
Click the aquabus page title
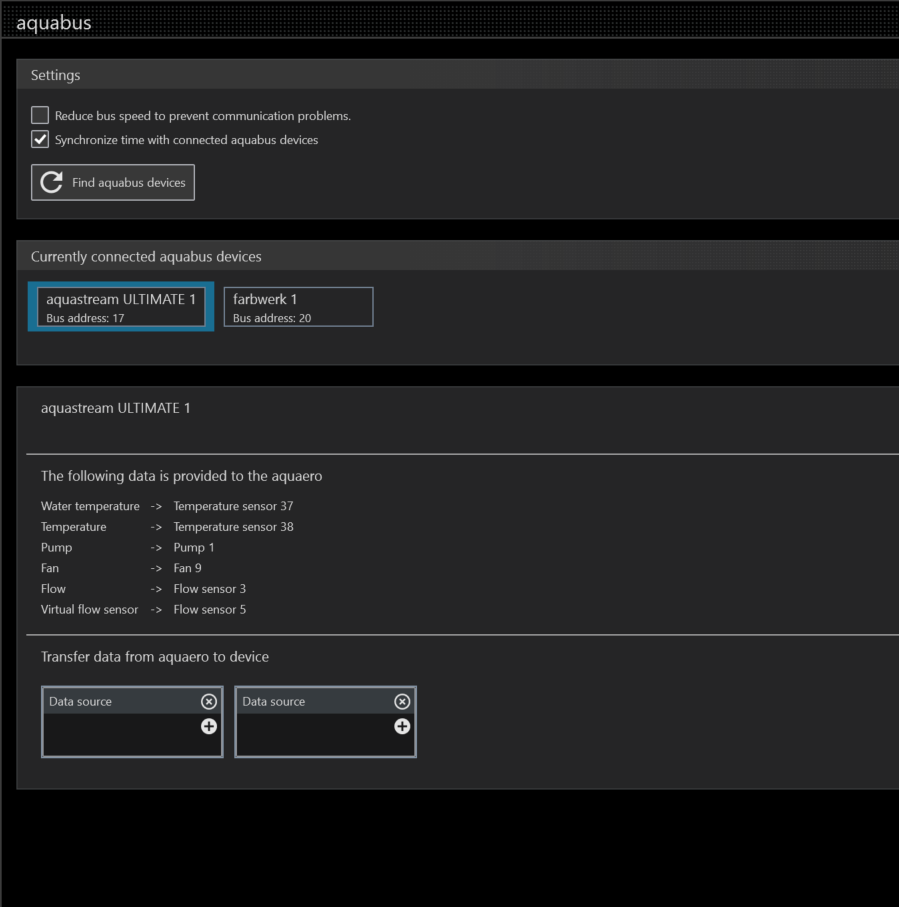(x=54, y=22)
